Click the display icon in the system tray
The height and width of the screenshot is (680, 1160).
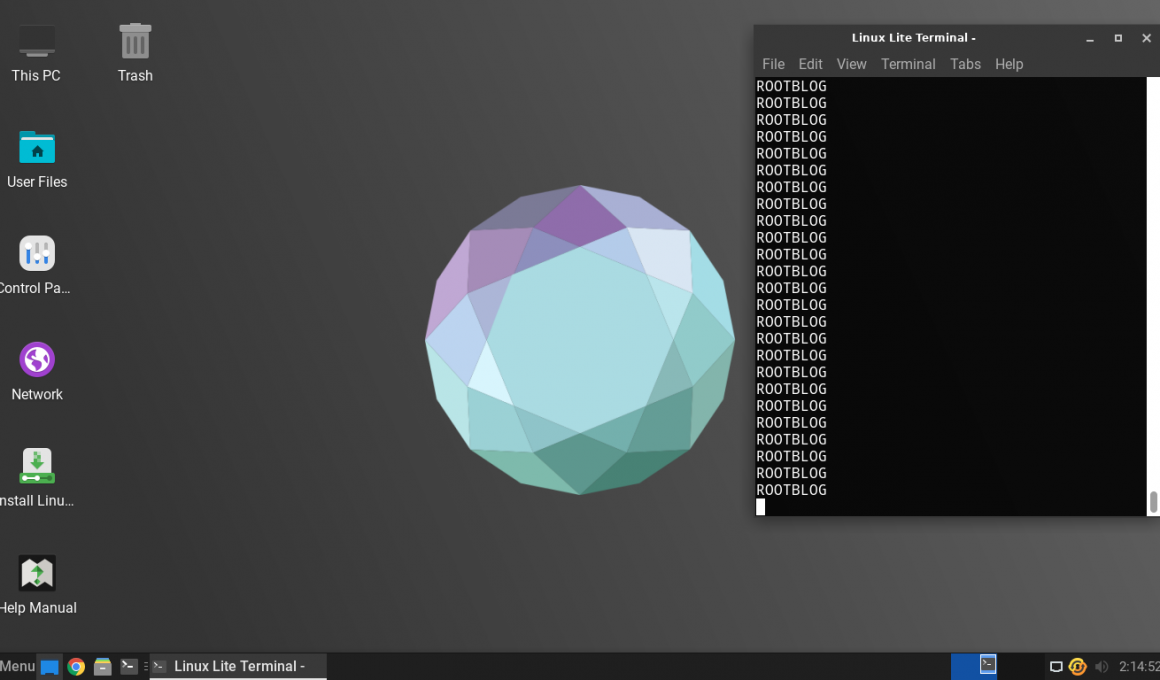1055,666
